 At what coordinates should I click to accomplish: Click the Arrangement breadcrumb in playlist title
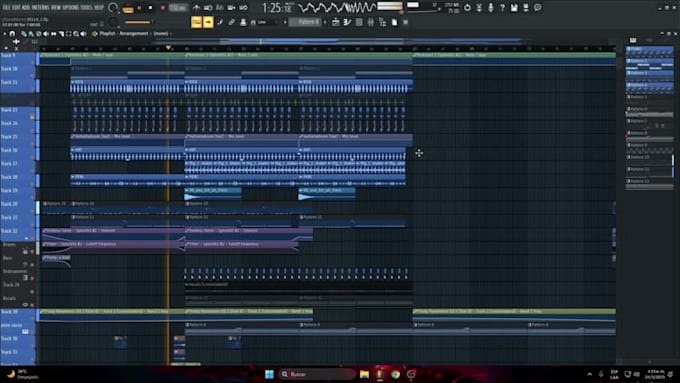click(x=134, y=33)
